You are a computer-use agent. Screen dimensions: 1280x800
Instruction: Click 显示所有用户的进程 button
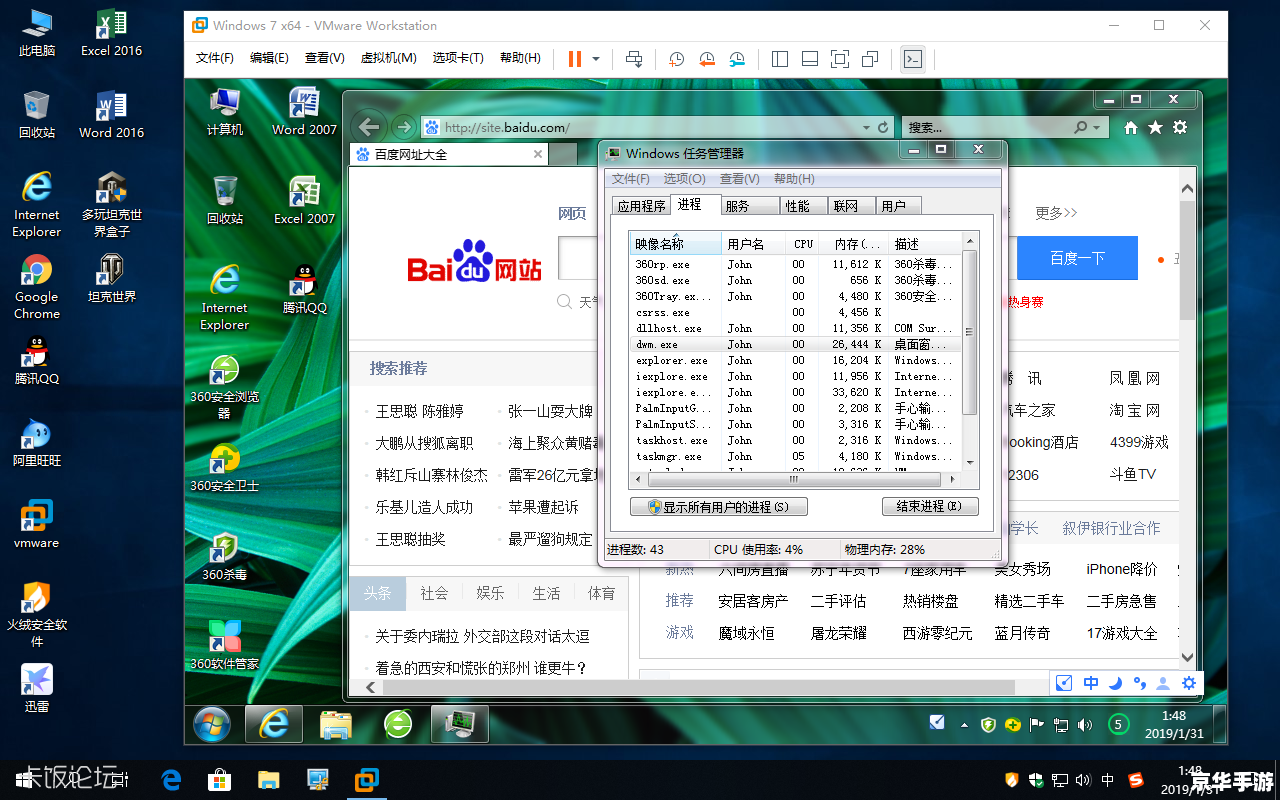click(719, 507)
